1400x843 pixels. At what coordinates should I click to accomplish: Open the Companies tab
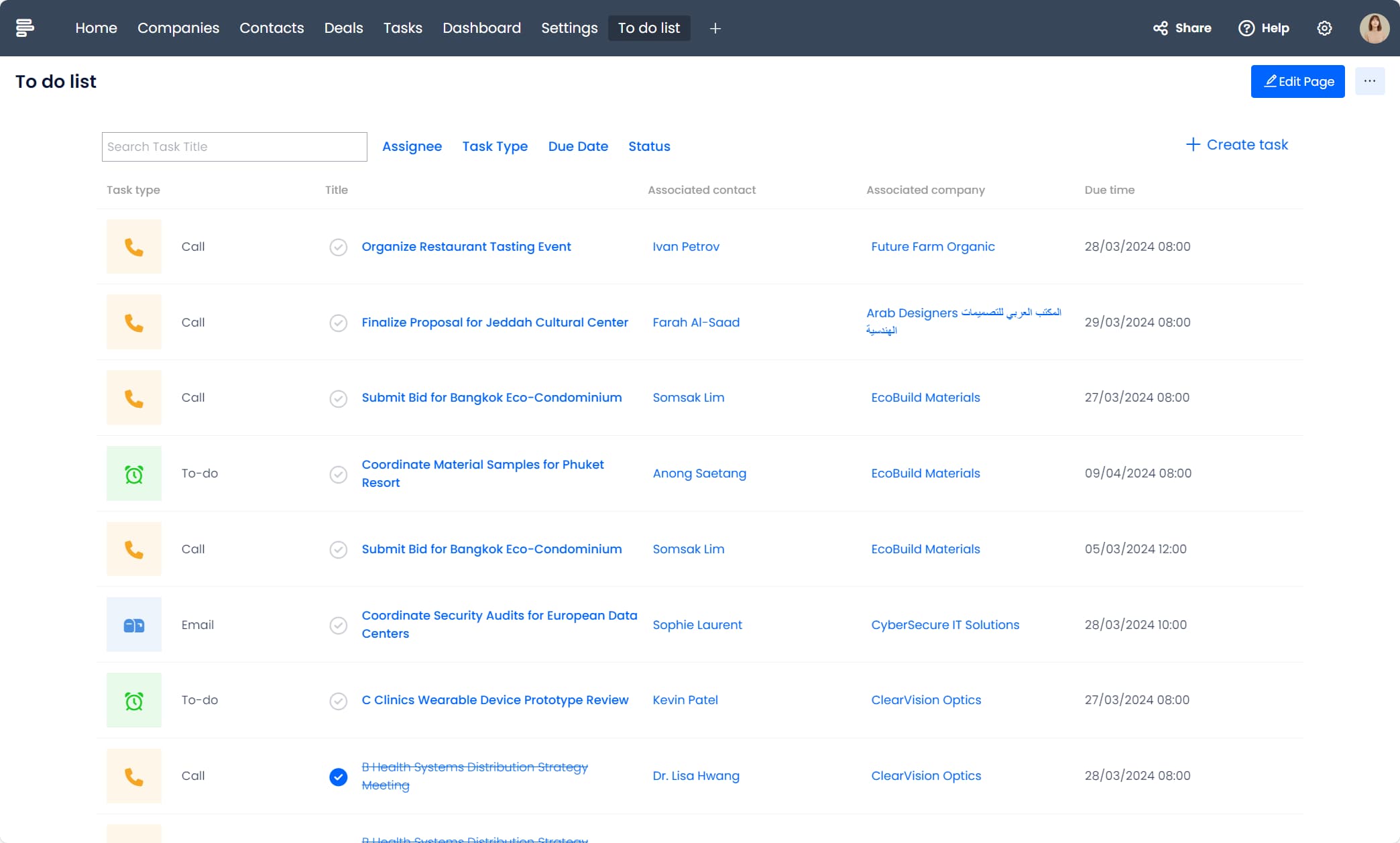click(x=178, y=28)
